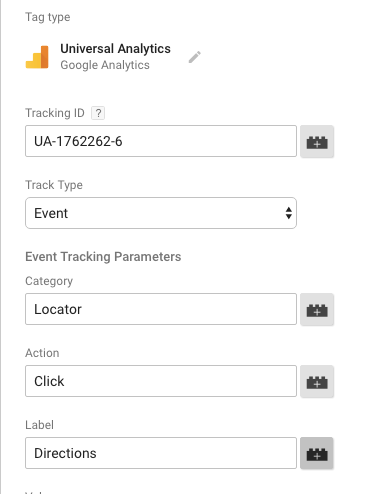
Task: Insert a variable into the Tracking ID field
Action: (x=317, y=141)
